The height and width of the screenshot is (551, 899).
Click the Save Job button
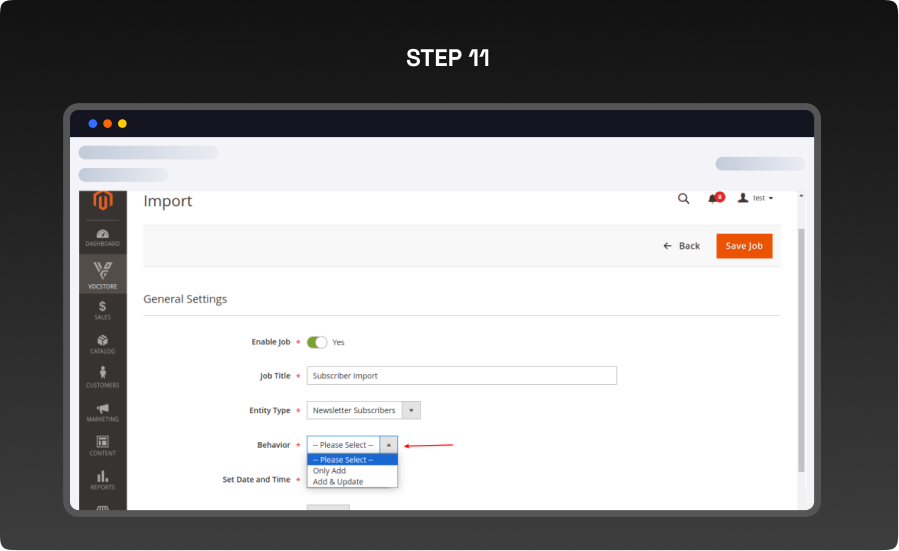coord(744,246)
